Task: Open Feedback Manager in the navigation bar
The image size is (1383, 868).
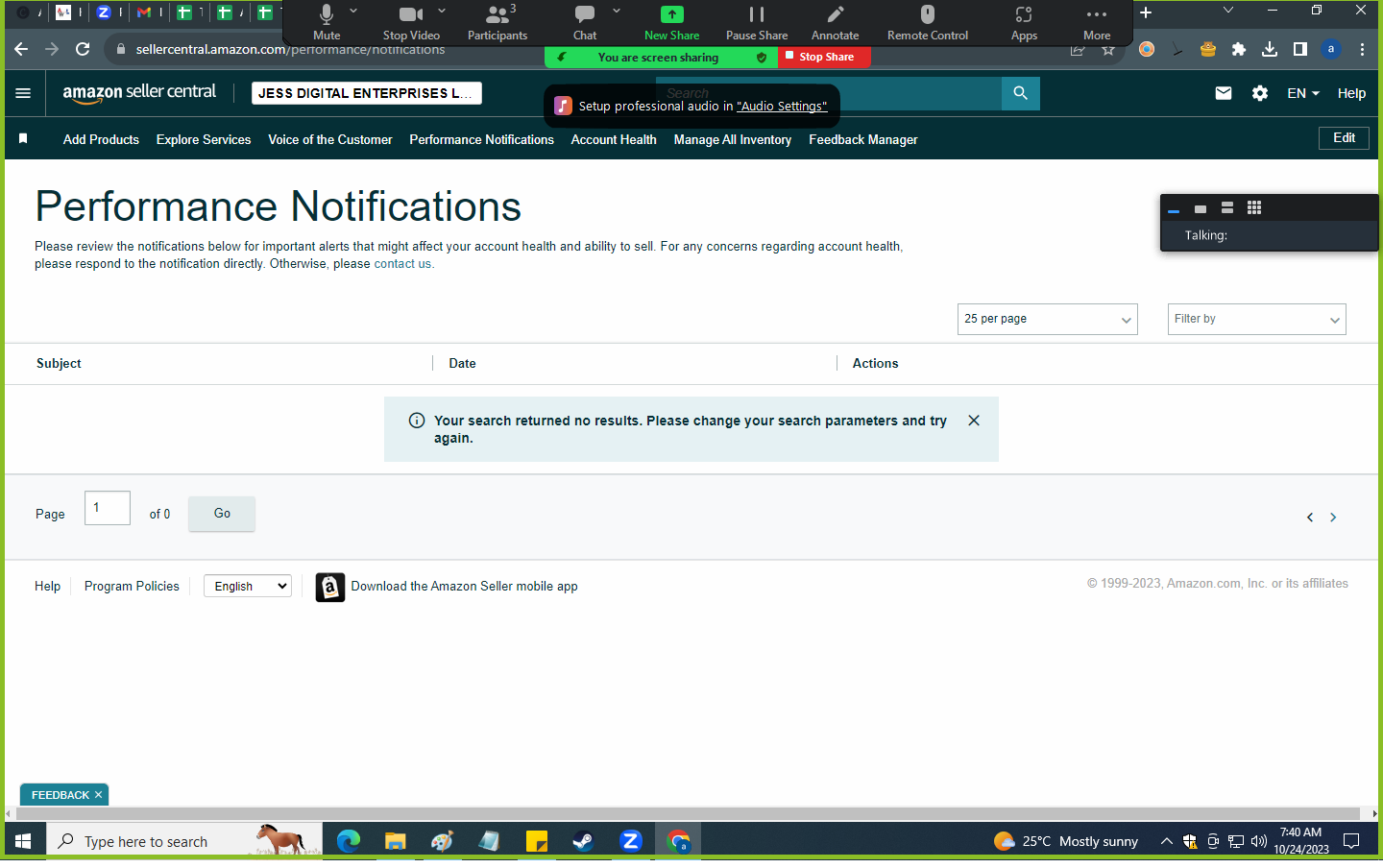Action: [863, 139]
